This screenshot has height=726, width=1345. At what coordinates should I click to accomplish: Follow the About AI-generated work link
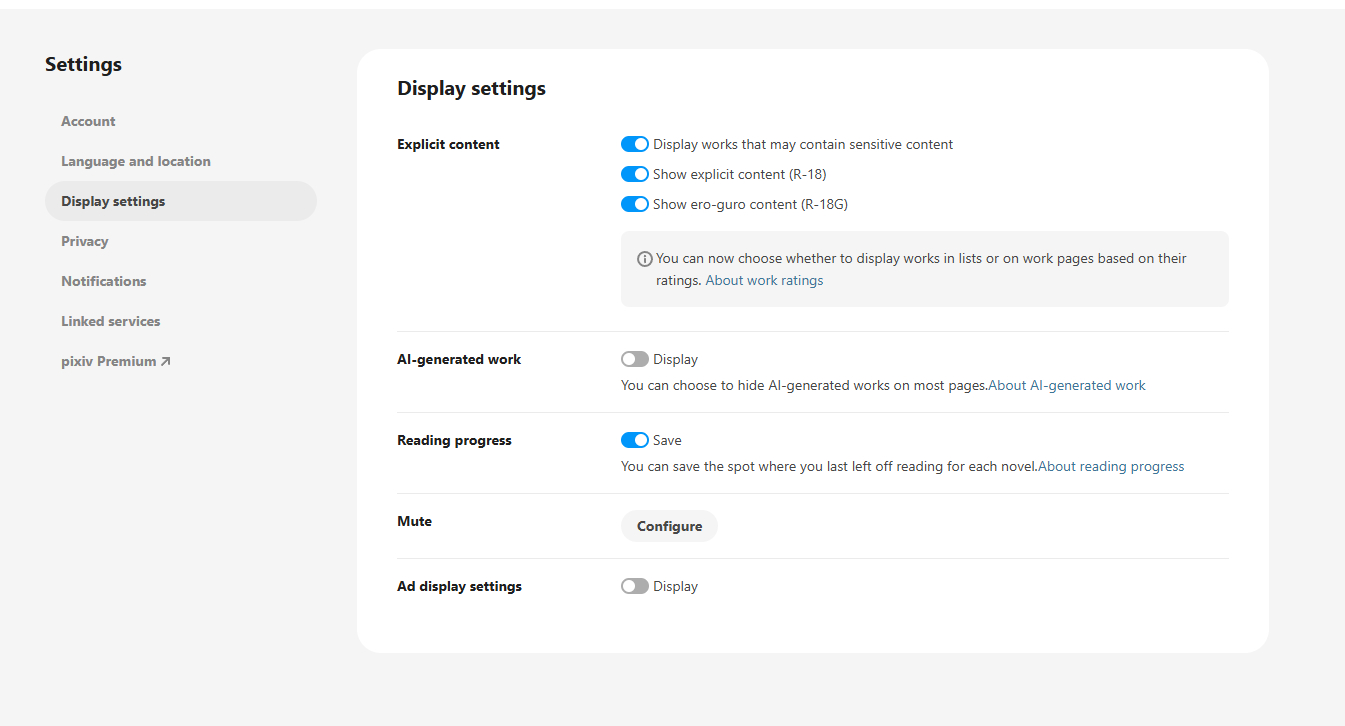coord(1067,386)
